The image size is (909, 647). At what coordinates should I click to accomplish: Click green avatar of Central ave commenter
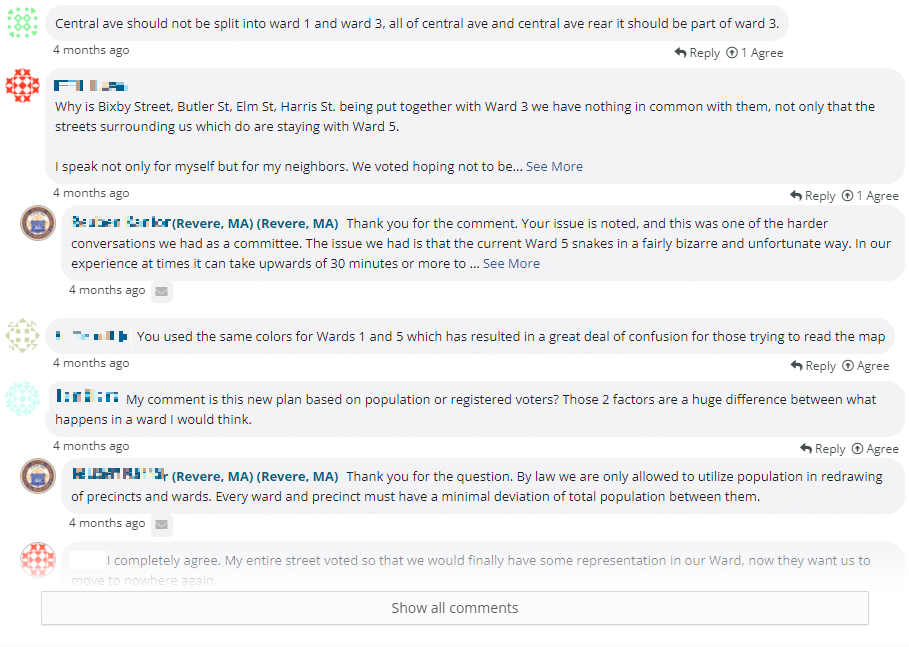22,23
